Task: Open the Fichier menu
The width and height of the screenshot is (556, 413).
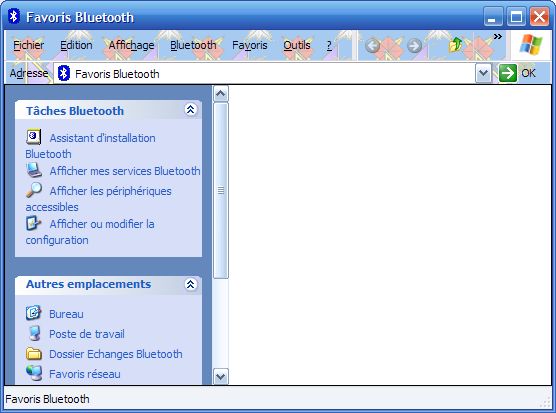Action: [28, 45]
